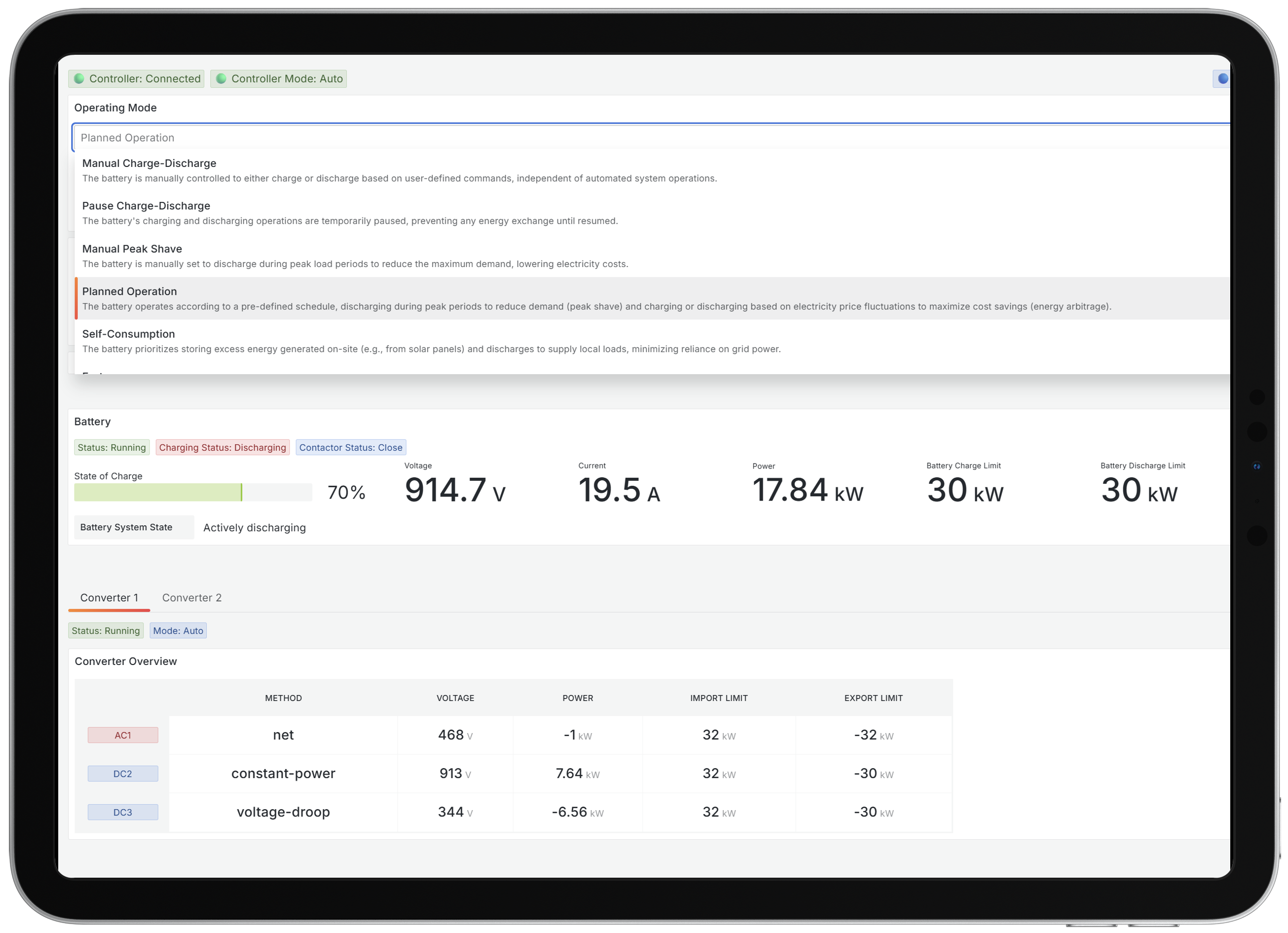Click the green Controller Connected status indicator

pyautogui.click(x=79, y=78)
